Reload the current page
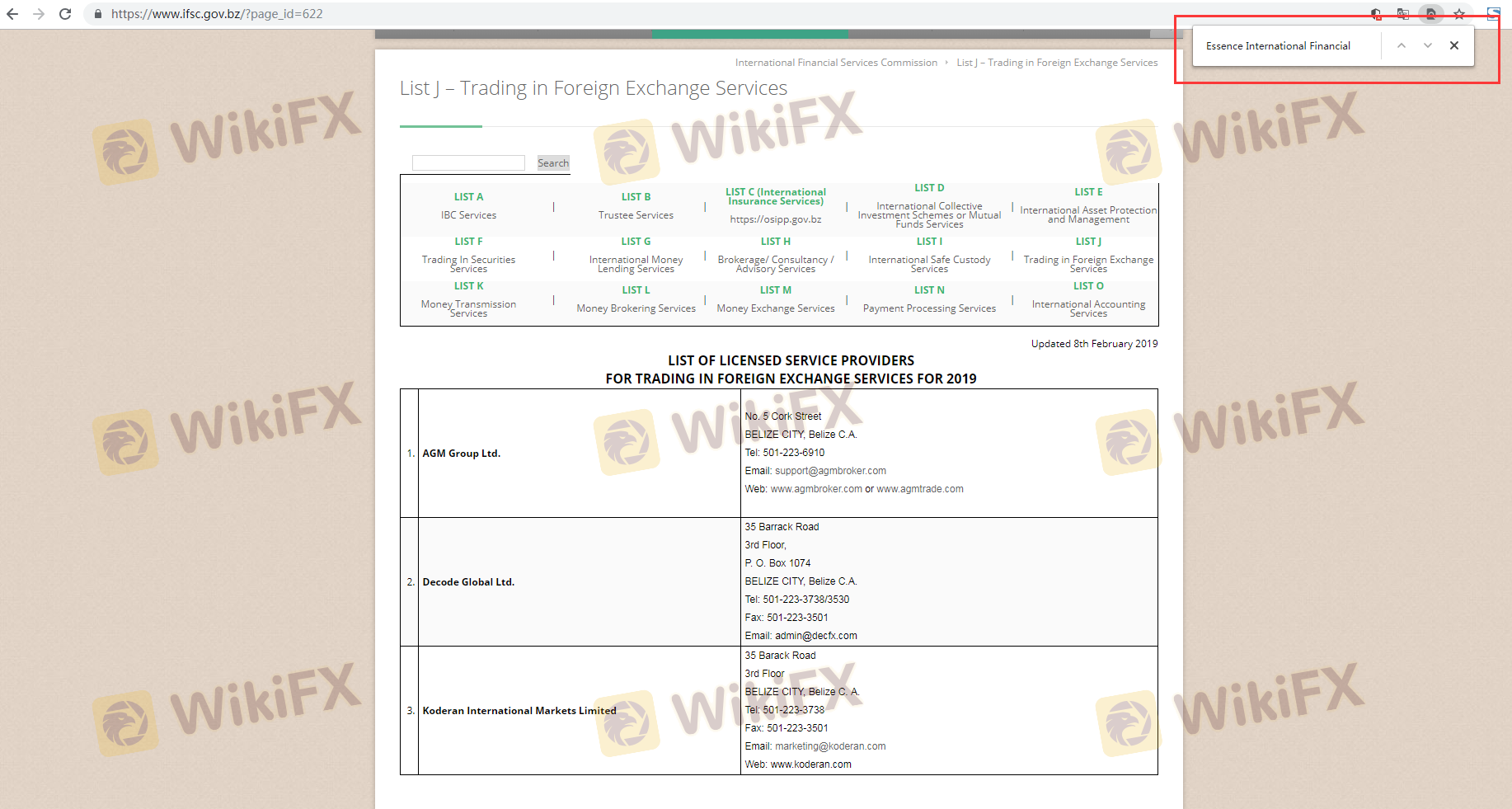The image size is (1512, 809). pos(65,14)
